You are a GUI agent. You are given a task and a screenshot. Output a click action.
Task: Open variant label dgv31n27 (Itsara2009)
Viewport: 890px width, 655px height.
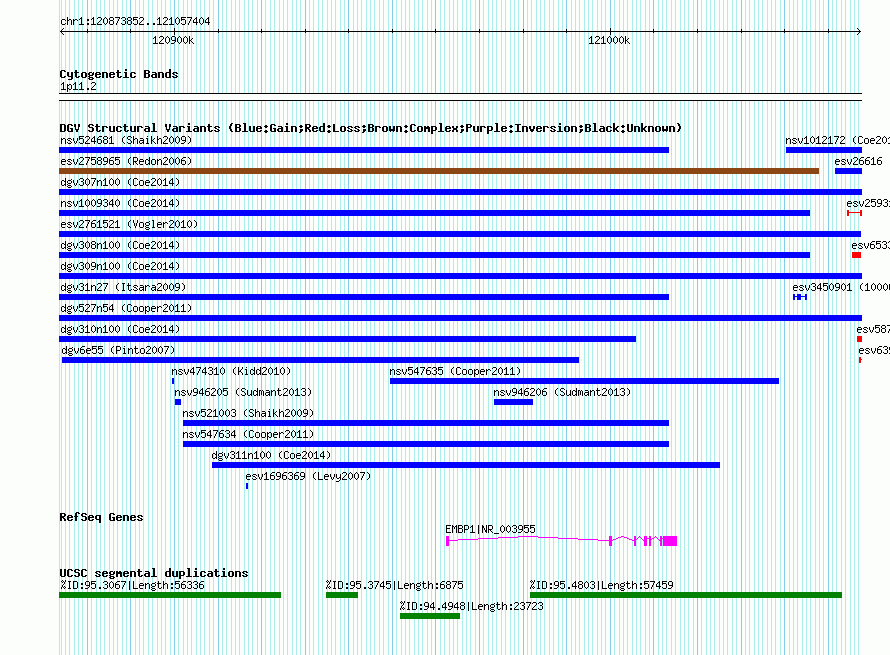click(123, 287)
